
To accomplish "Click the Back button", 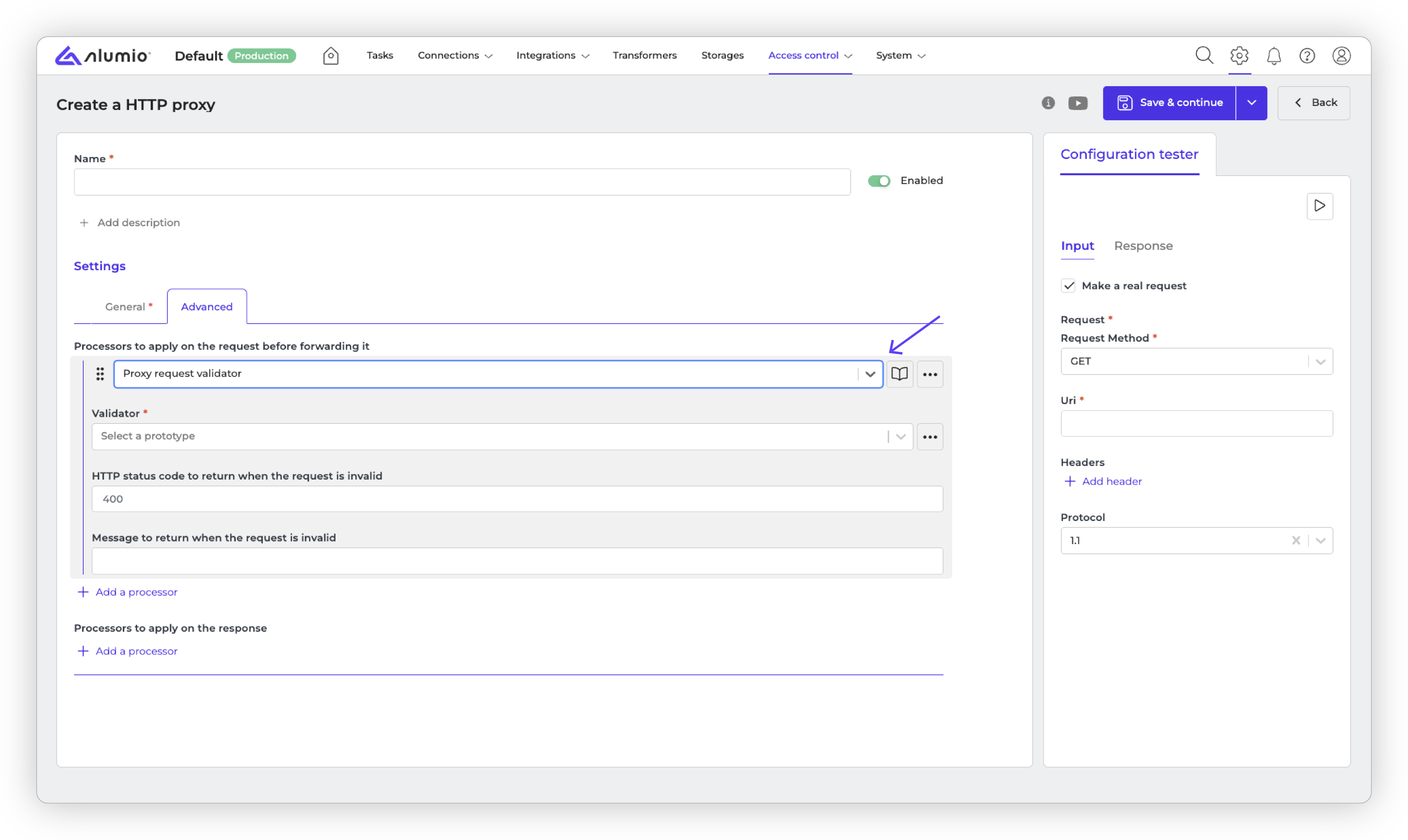I will click(1313, 103).
